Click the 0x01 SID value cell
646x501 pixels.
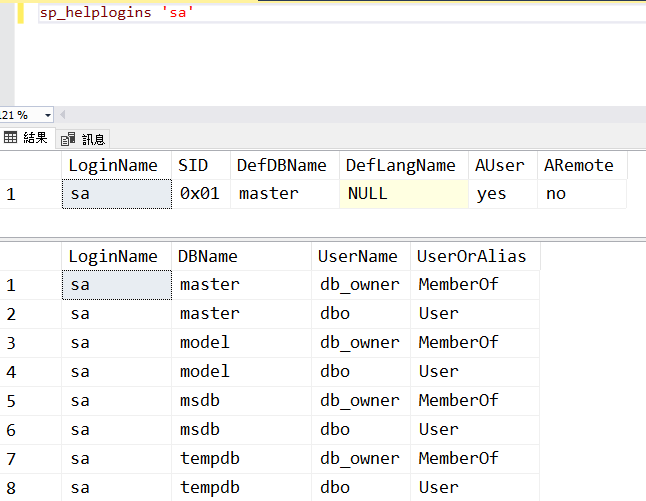(x=201, y=194)
